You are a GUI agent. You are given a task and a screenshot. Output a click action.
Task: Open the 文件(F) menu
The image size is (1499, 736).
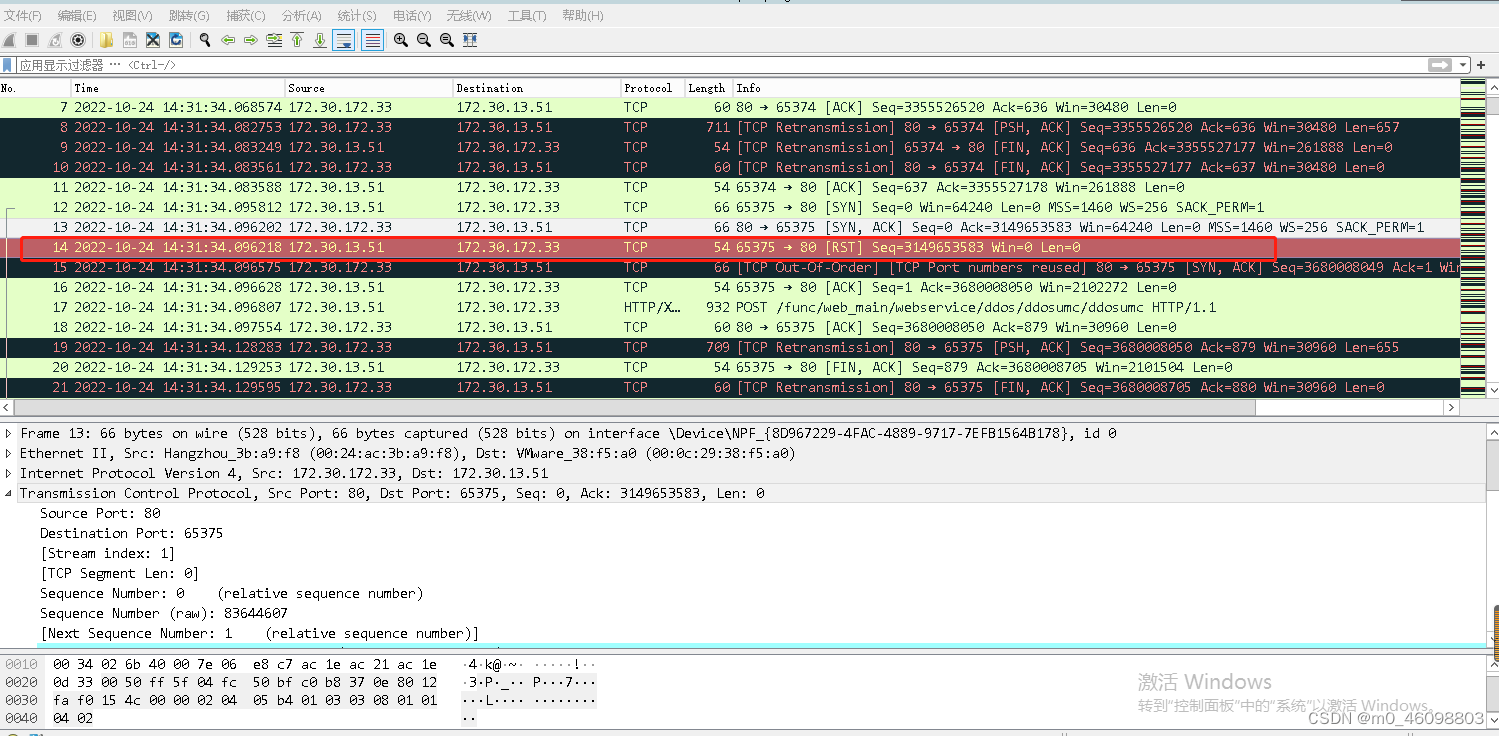(x=23, y=16)
